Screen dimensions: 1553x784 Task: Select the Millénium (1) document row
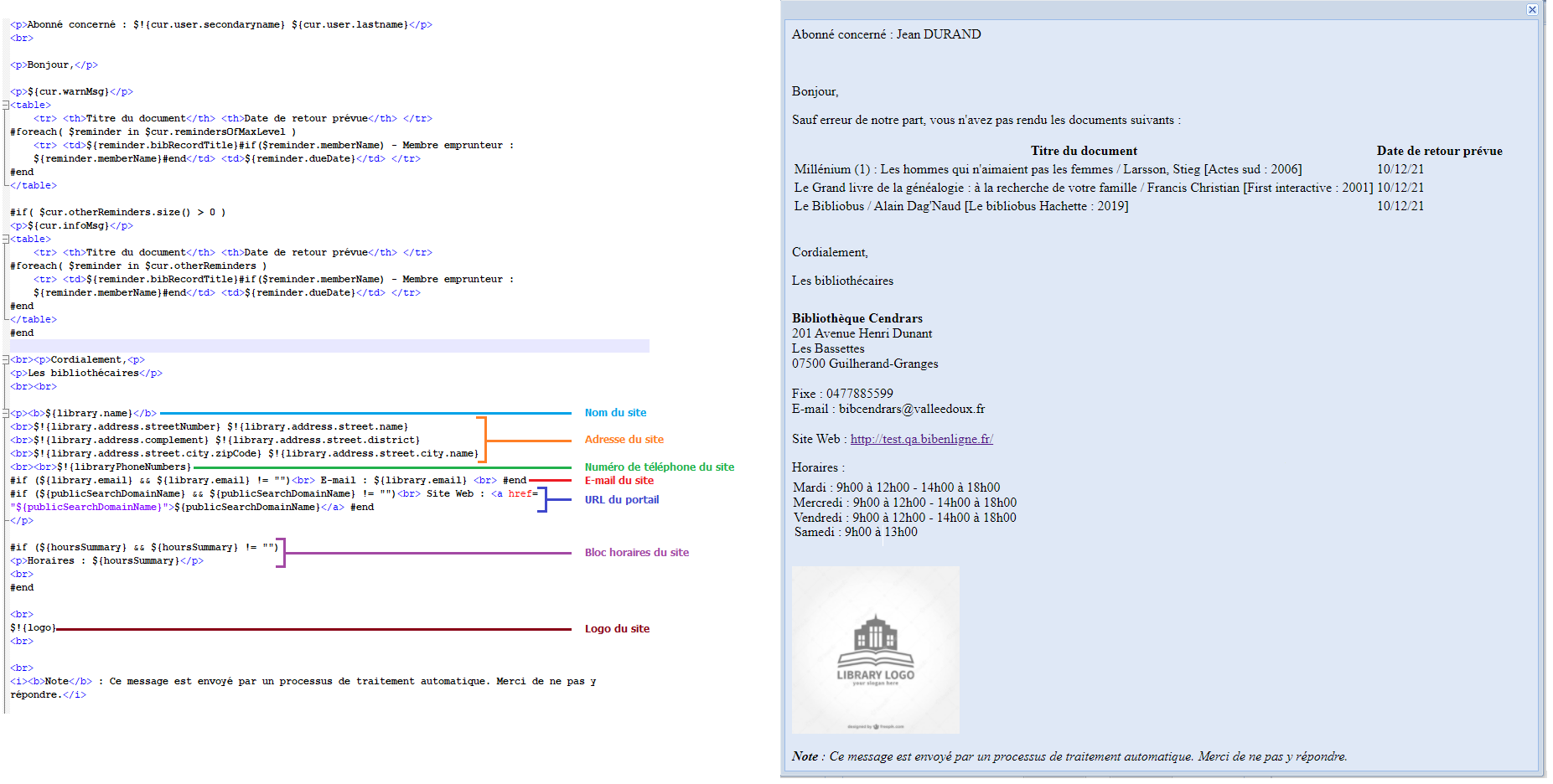tap(1047, 169)
